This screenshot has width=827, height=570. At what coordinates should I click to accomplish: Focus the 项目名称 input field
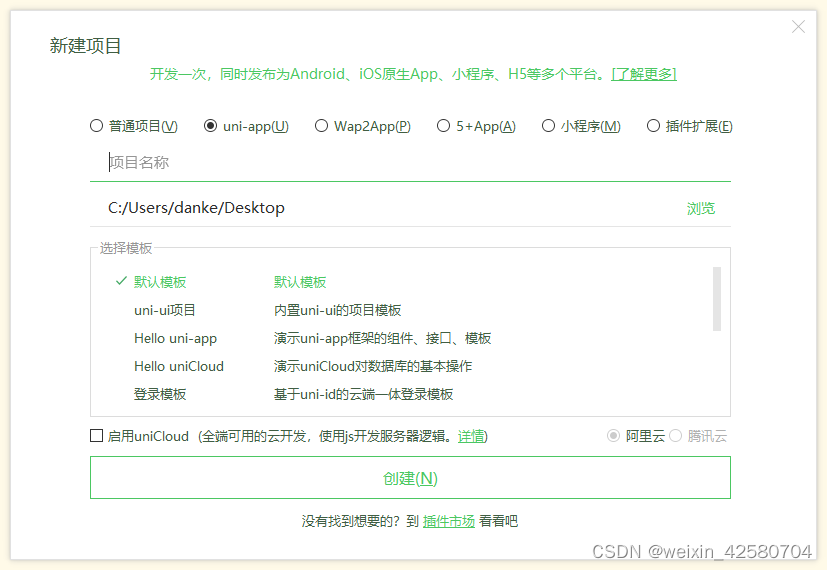[x=410, y=162]
